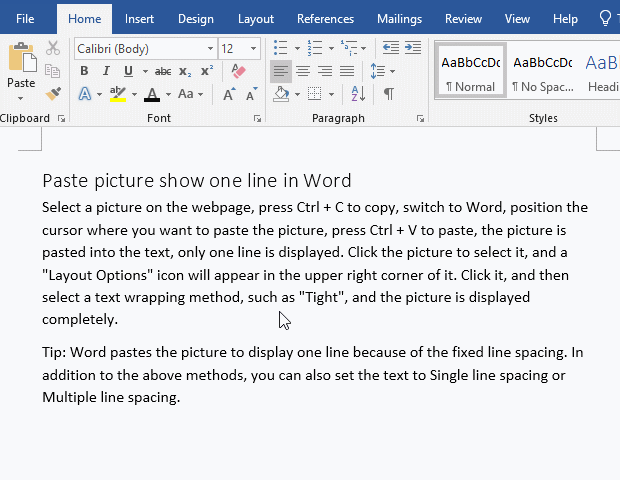Click the Numbering list icon
The height and width of the screenshot is (480, 620).
coord(315,48)
